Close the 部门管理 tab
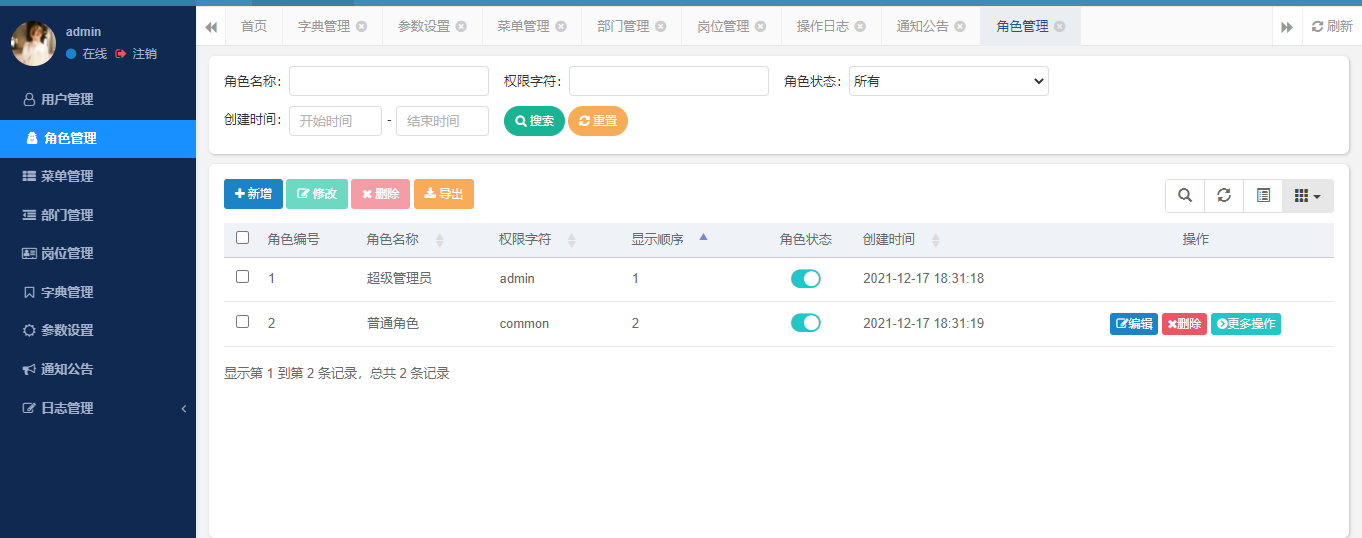Image resolution: width=1362 pixels, height=538 pixels. (x=661, y=27)
